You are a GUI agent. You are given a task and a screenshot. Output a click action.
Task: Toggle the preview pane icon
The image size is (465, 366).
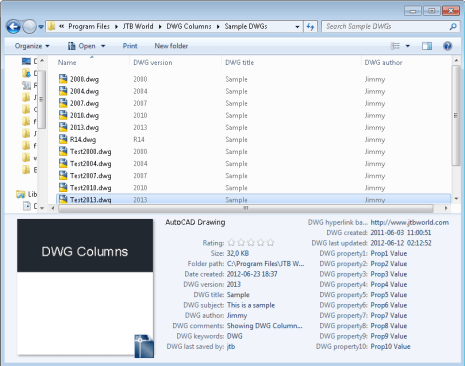[x=427, y=46]
